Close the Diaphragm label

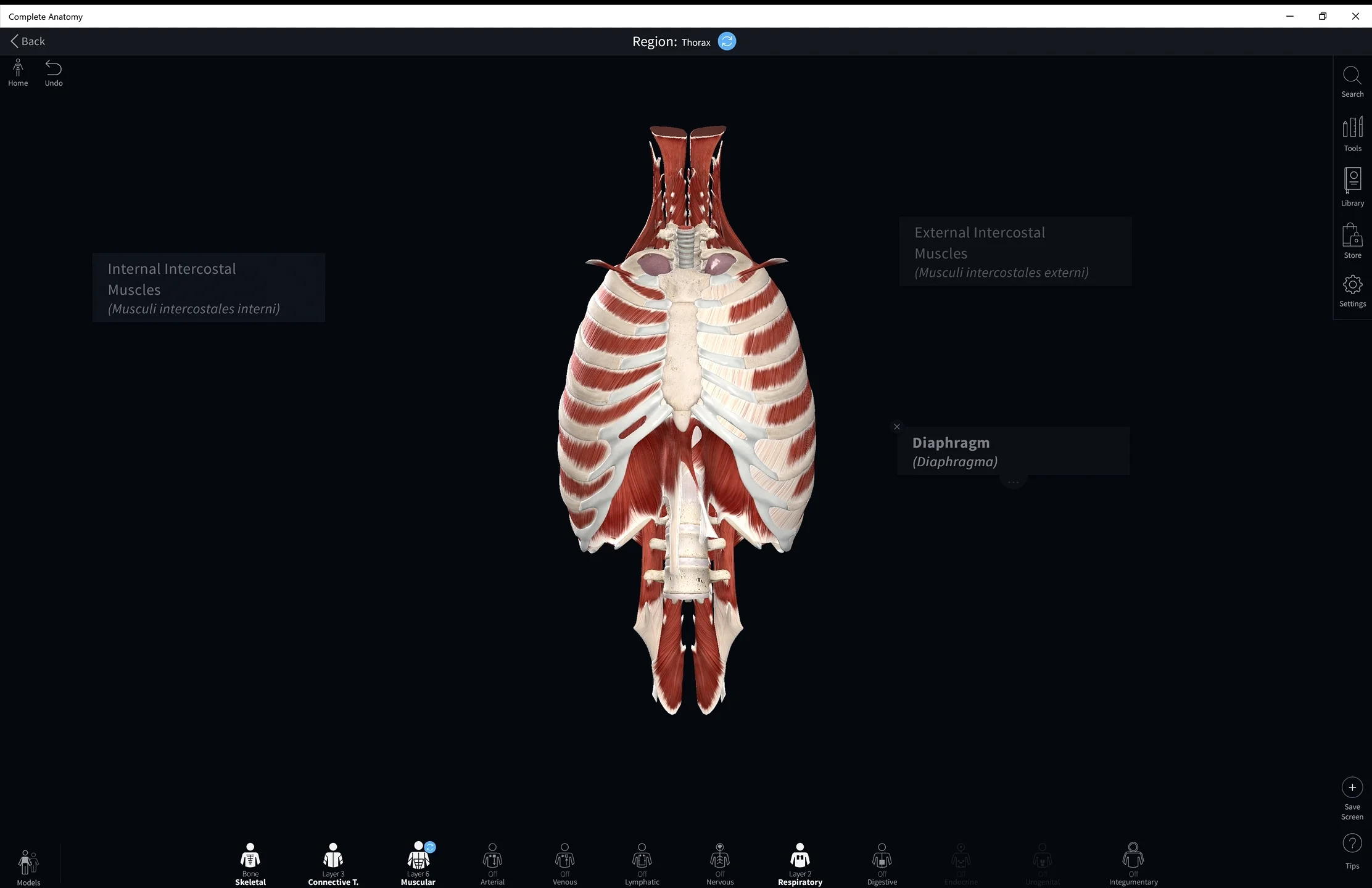897,427
